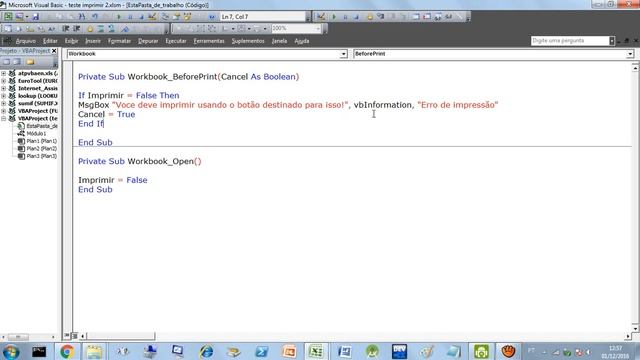Click the Windows Start button

click(11, 351)
